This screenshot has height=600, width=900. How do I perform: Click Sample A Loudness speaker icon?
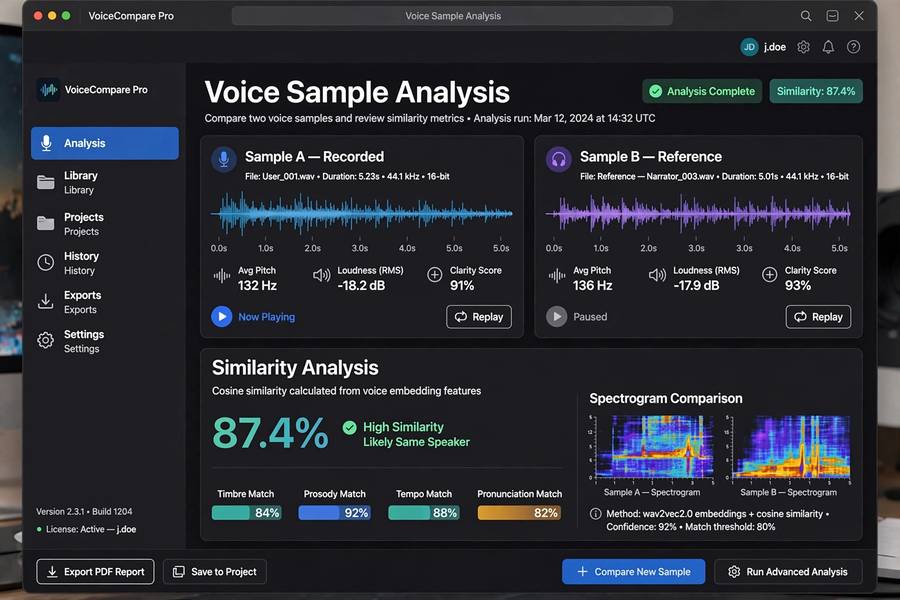(321, 276)
